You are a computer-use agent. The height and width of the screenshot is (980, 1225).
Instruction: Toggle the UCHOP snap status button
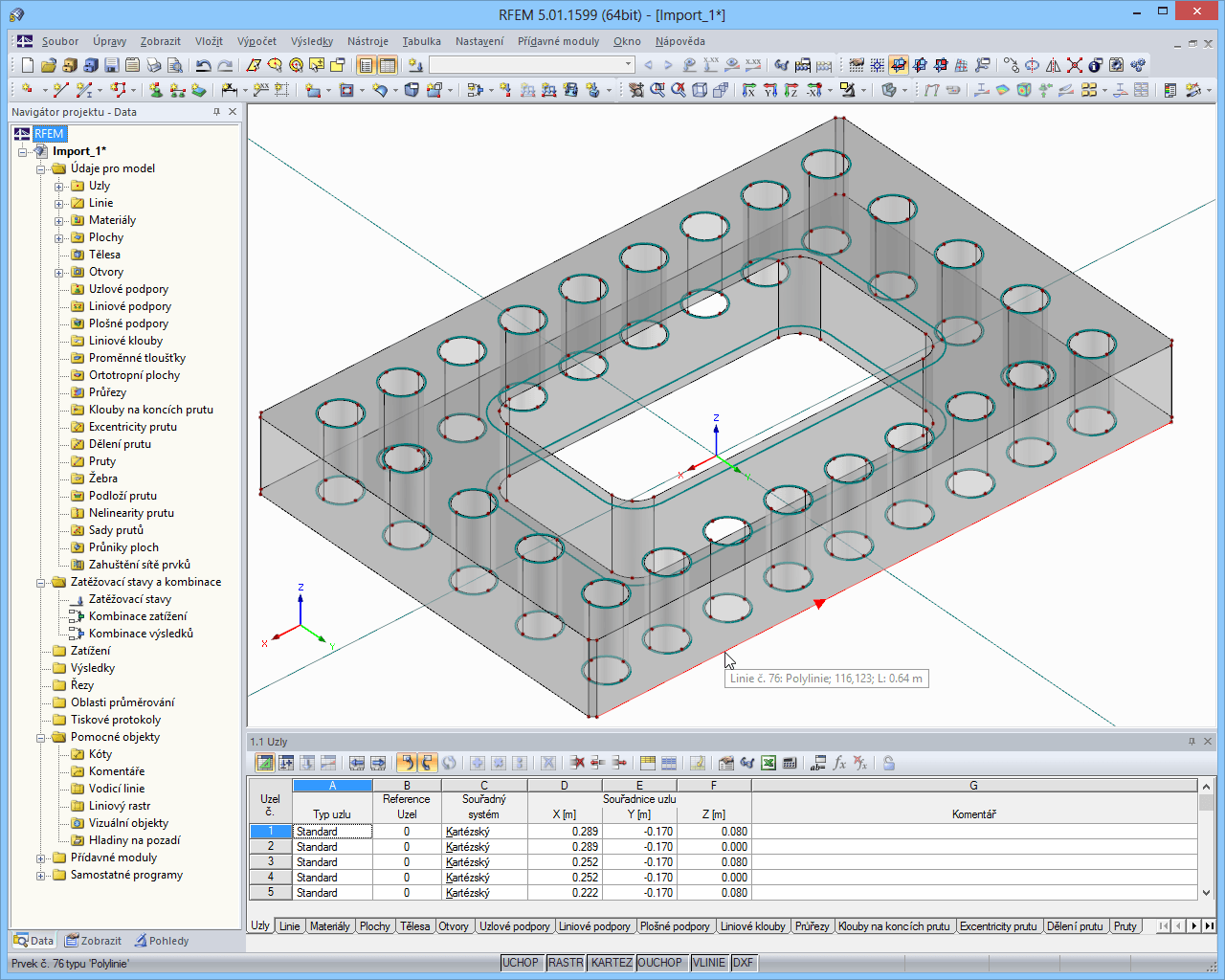(x=521, y=963)
